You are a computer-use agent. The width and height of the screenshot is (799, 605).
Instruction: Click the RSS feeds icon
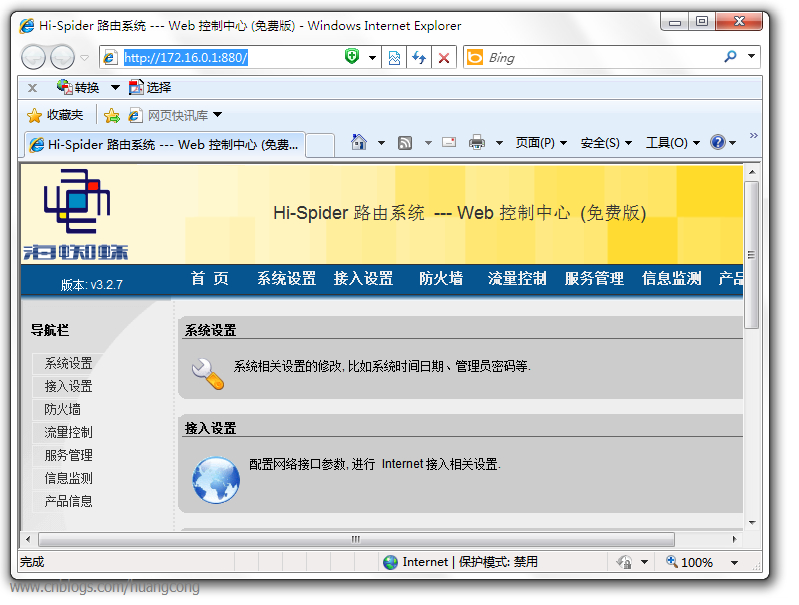[x=405, y=143]
